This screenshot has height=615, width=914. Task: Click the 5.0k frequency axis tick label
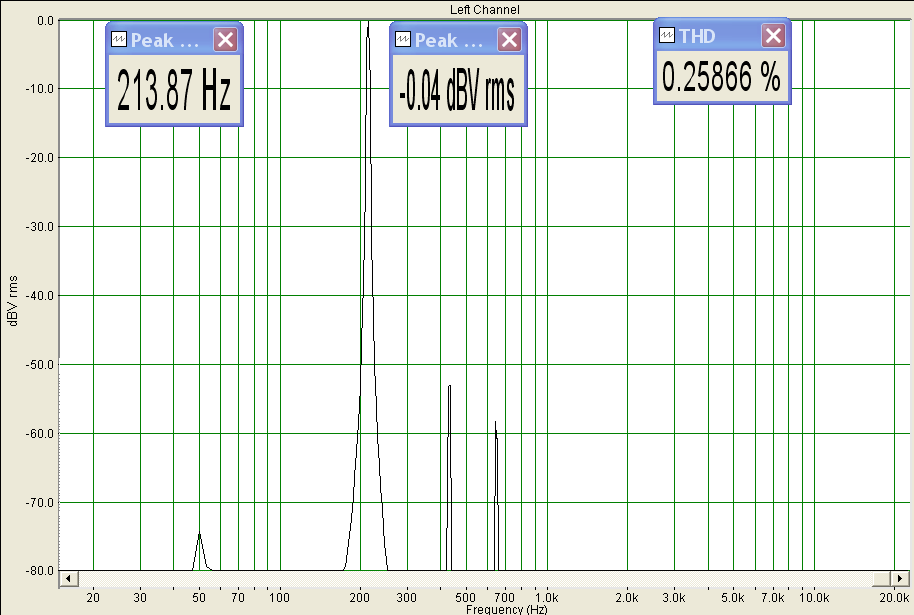[x=733, y=598]
